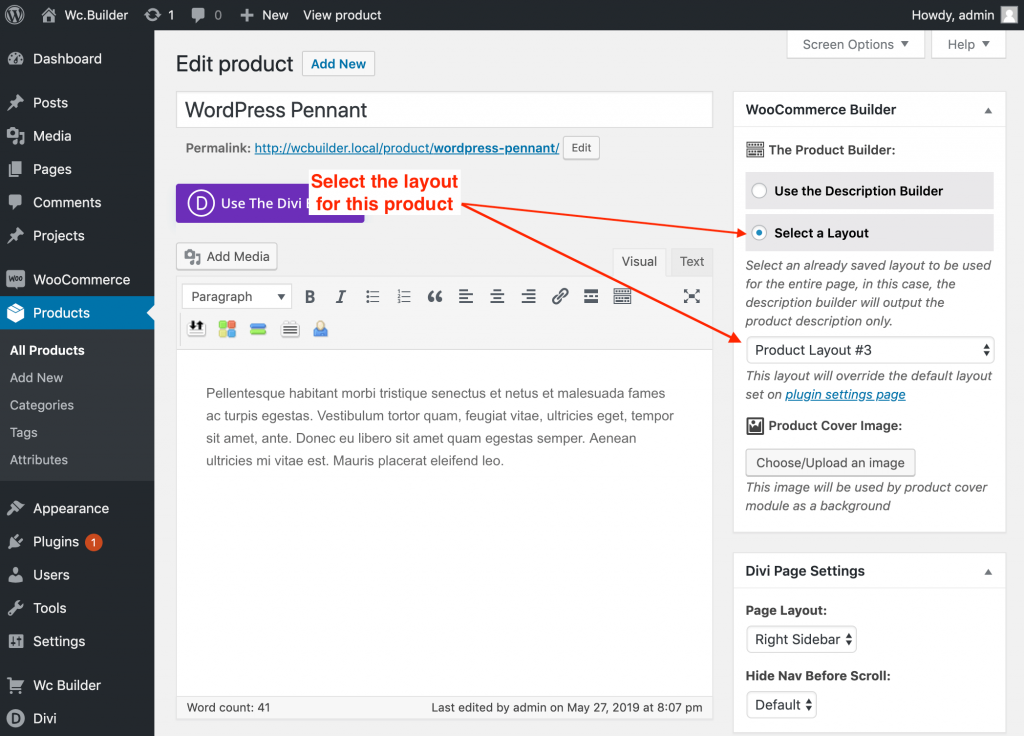
Task: Click the Insert/edit link icon
Action: [560, 296]
